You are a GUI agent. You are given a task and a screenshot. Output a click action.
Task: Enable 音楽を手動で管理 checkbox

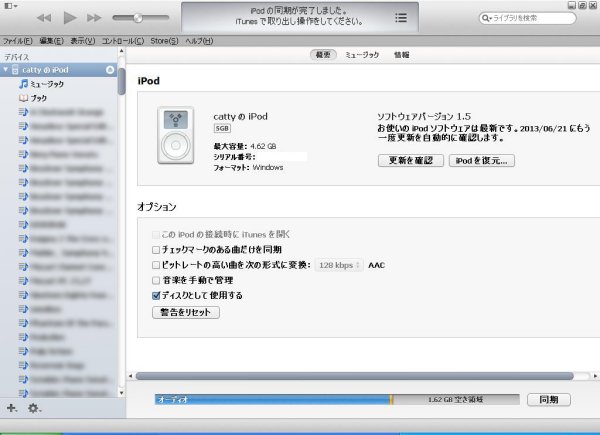156,280
